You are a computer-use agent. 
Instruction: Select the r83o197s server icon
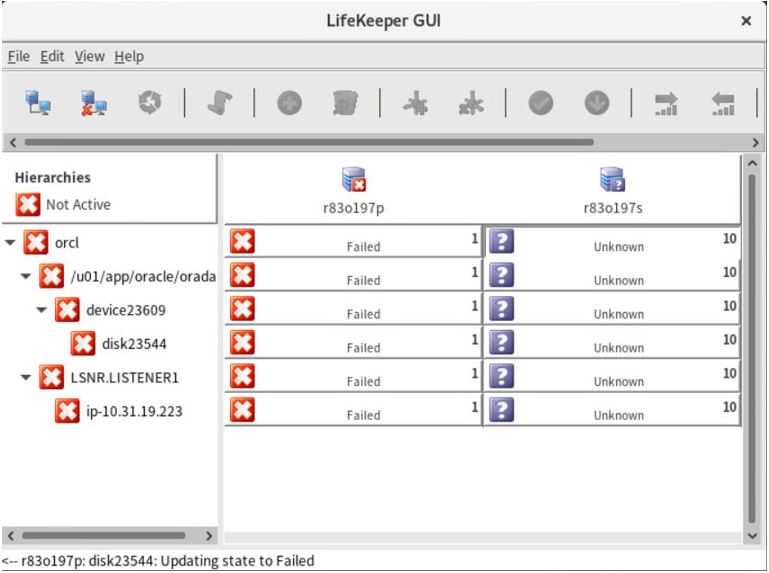612,180
